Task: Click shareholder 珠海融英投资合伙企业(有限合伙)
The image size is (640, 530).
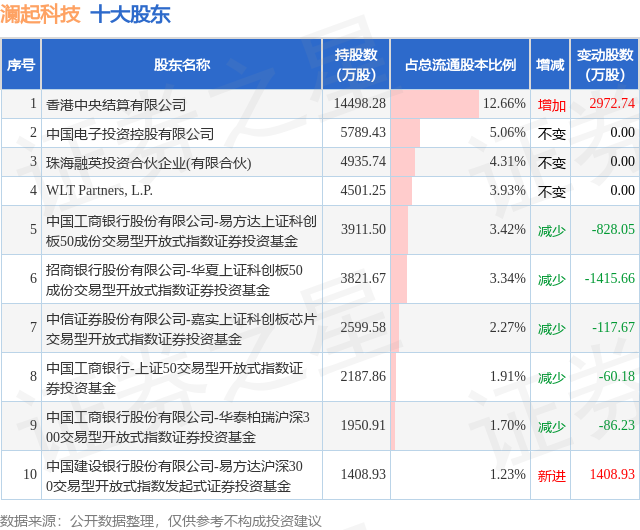Action: pos(149,163)
